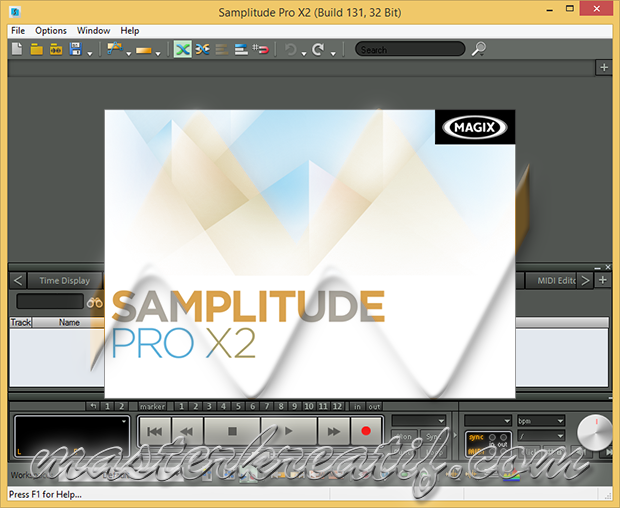Open the Window menu
The height and width of the screenshot is (508, 620).
[x=93, y=31]
